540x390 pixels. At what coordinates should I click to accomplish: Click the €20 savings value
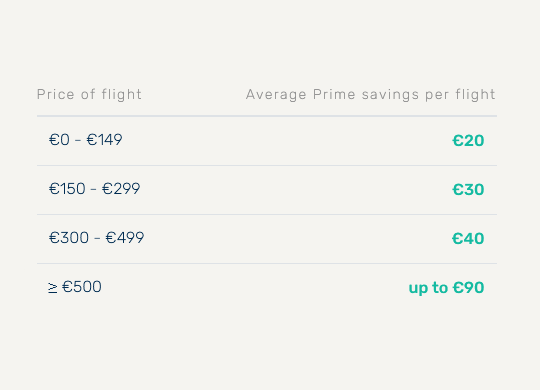(x=468, y=141)
